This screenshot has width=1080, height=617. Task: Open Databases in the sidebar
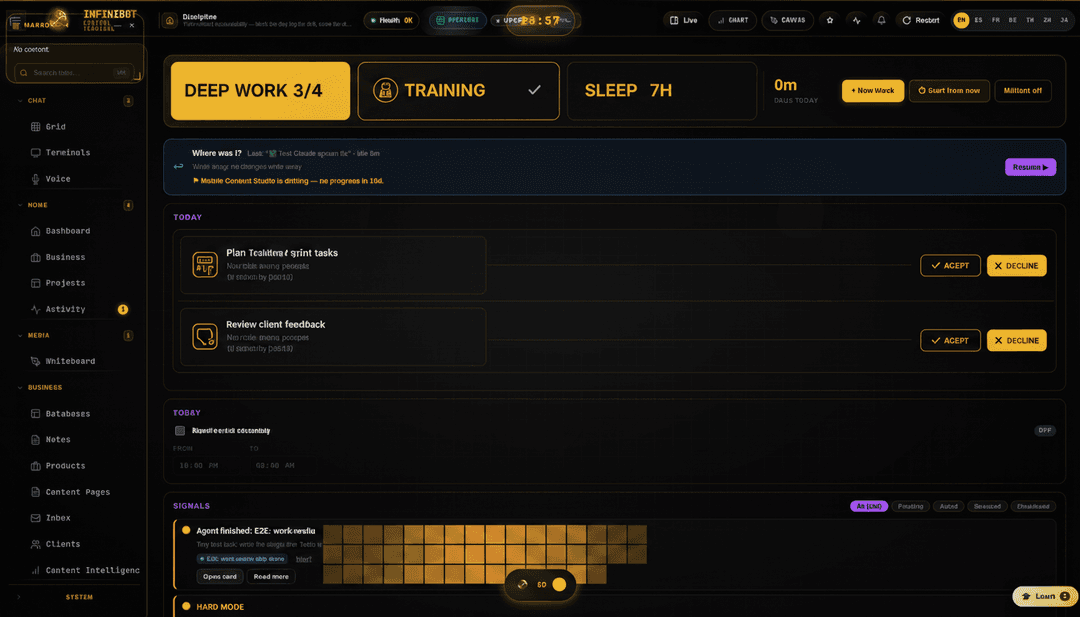61,414
